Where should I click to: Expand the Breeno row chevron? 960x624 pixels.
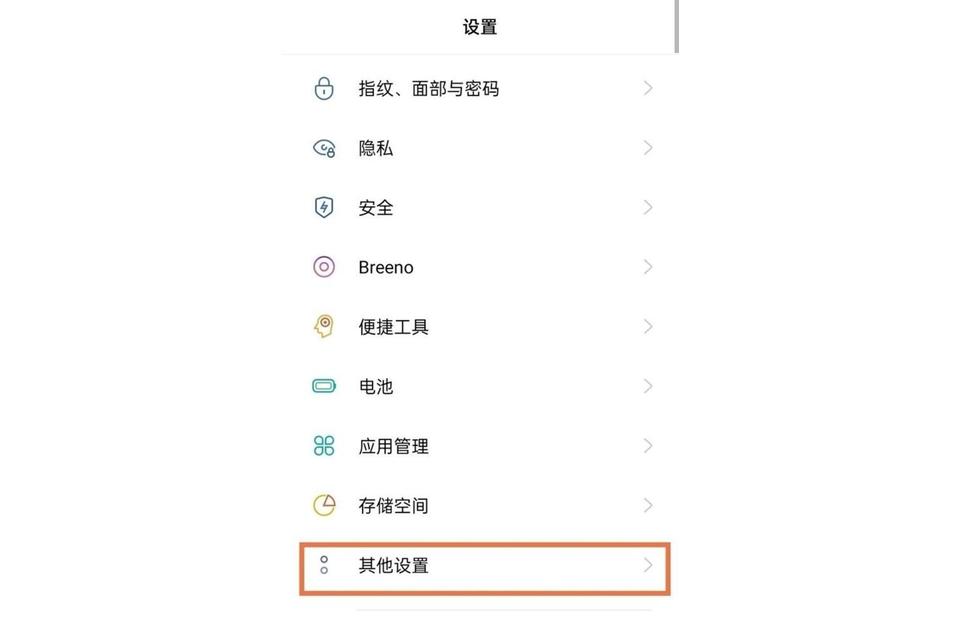(648, 267)
